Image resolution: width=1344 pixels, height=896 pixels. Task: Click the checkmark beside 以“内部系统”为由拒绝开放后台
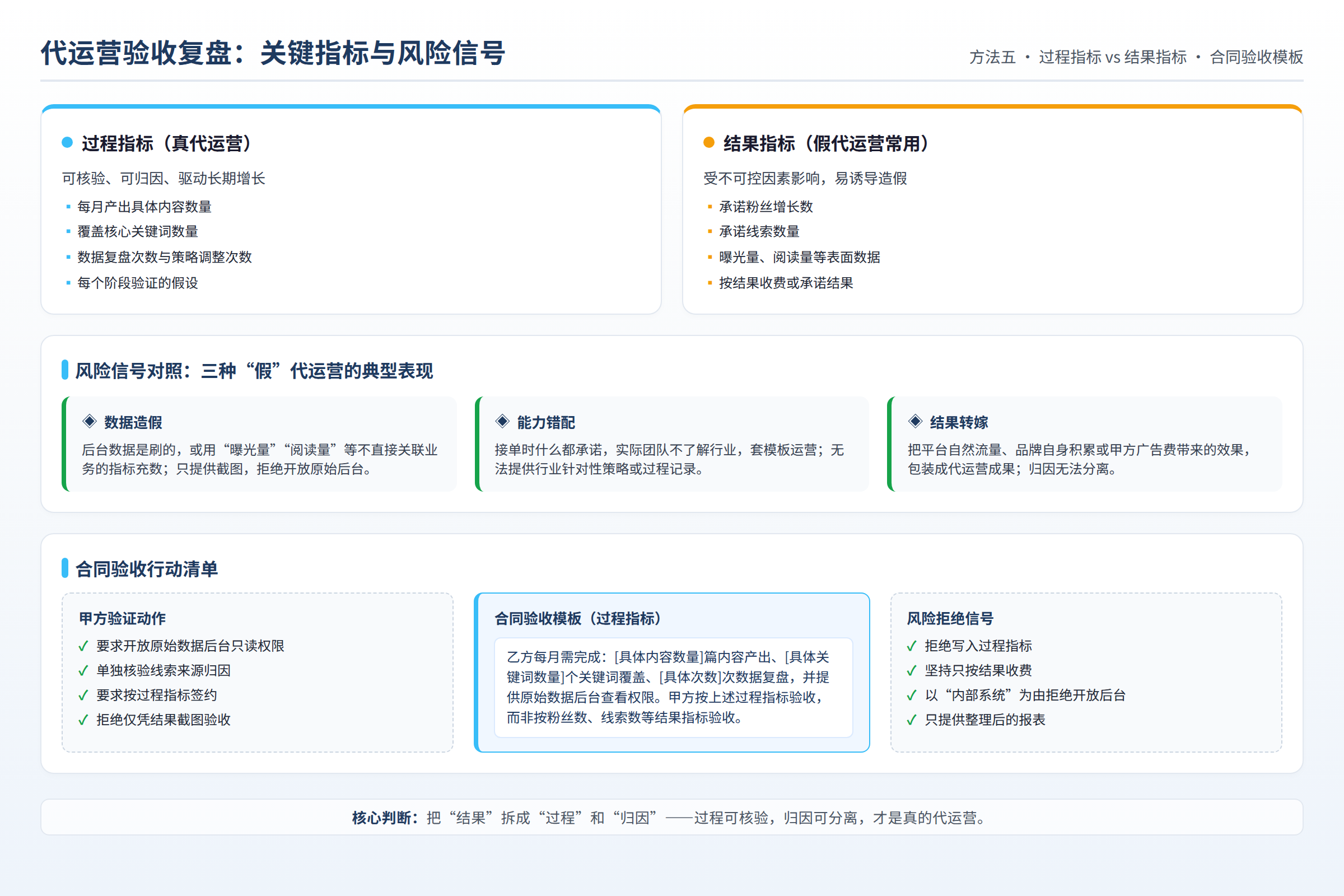(912, 696)
